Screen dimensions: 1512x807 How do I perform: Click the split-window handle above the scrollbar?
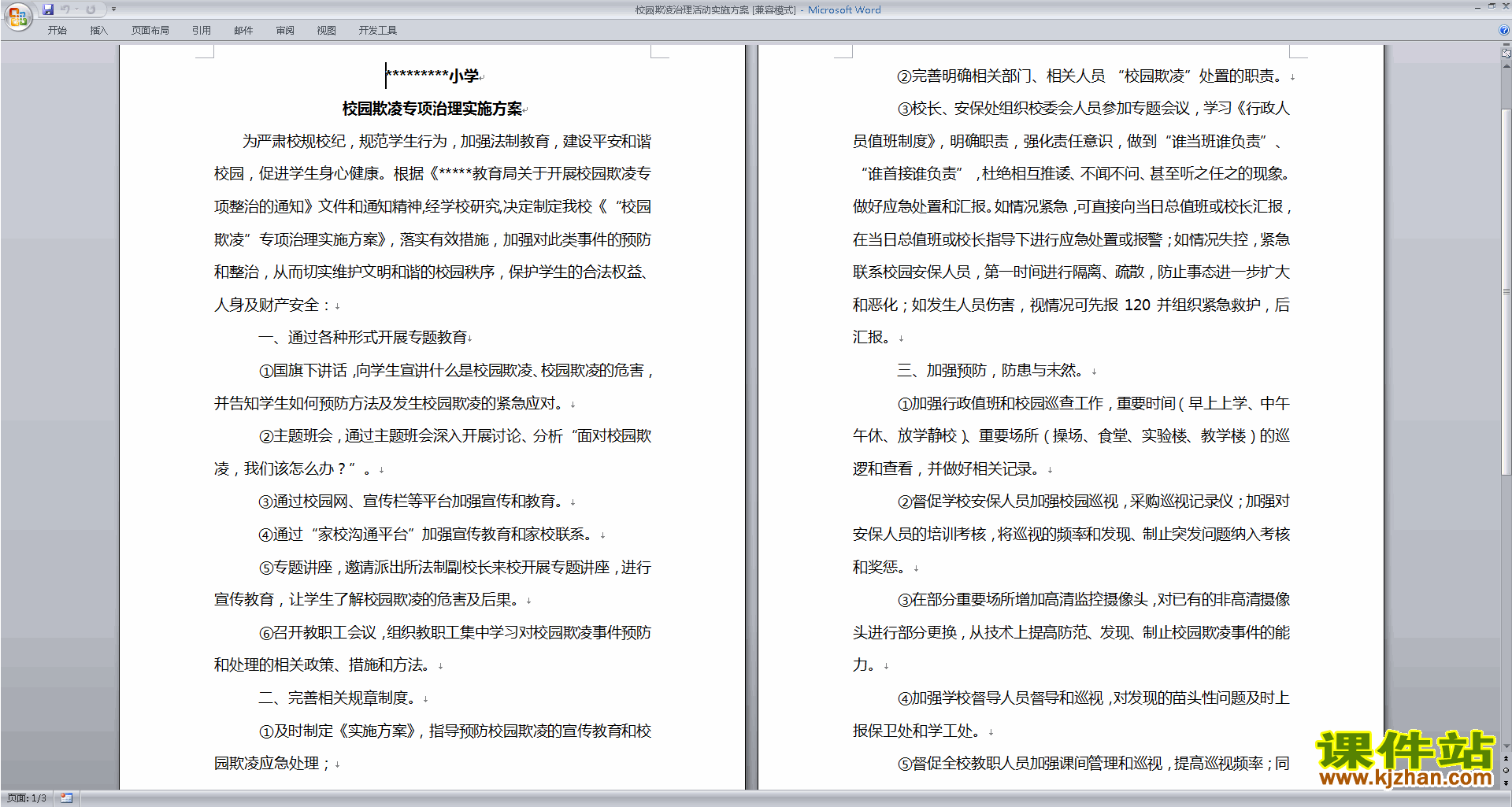[1506, 46]
